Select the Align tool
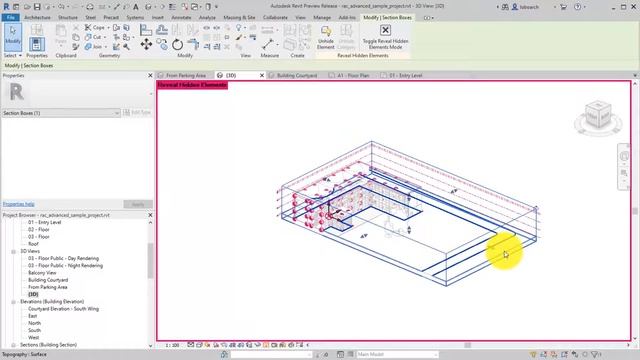 (x=146, y=29)
